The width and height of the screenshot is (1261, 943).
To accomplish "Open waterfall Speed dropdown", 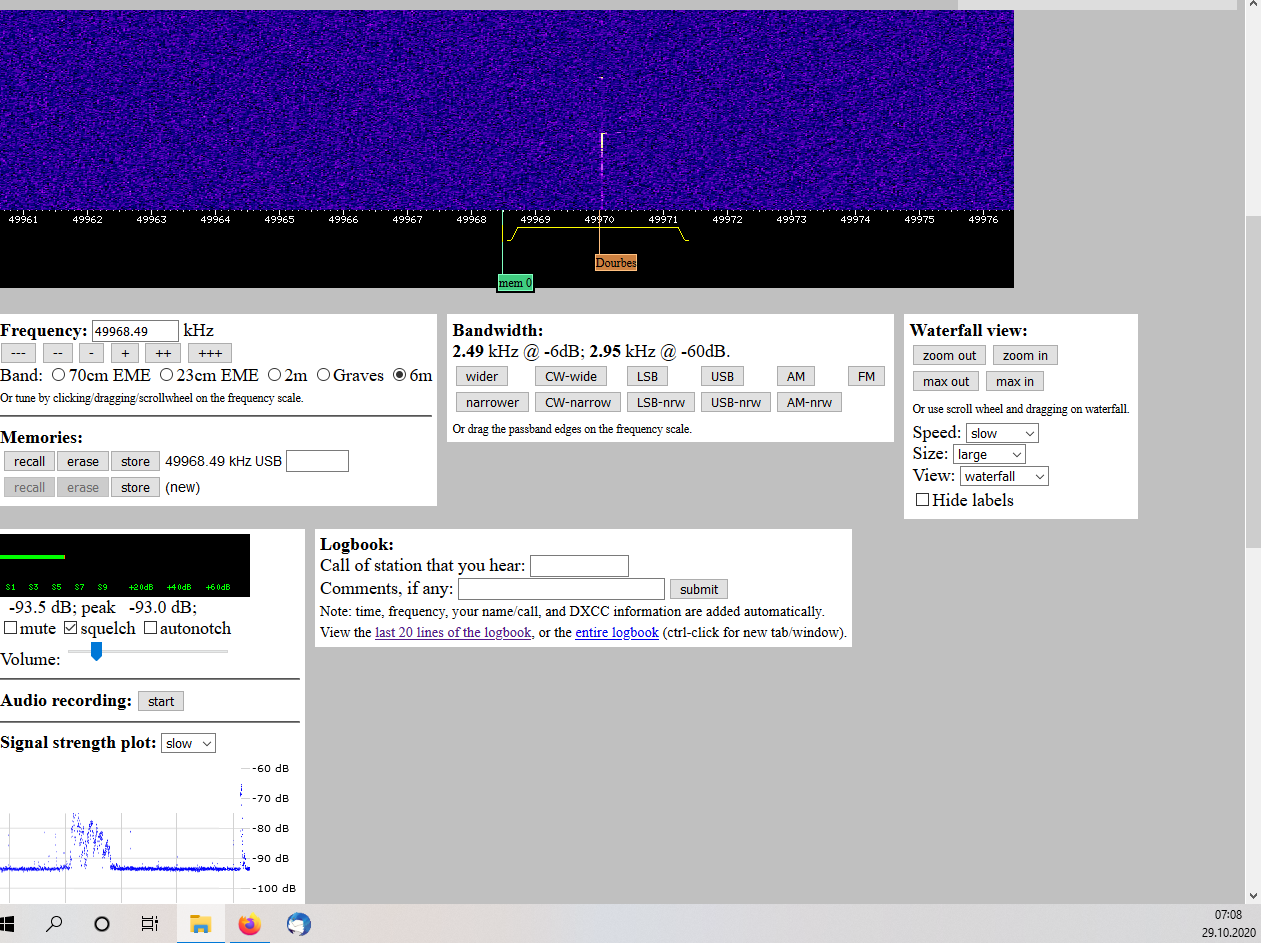I will point(1002,433).
